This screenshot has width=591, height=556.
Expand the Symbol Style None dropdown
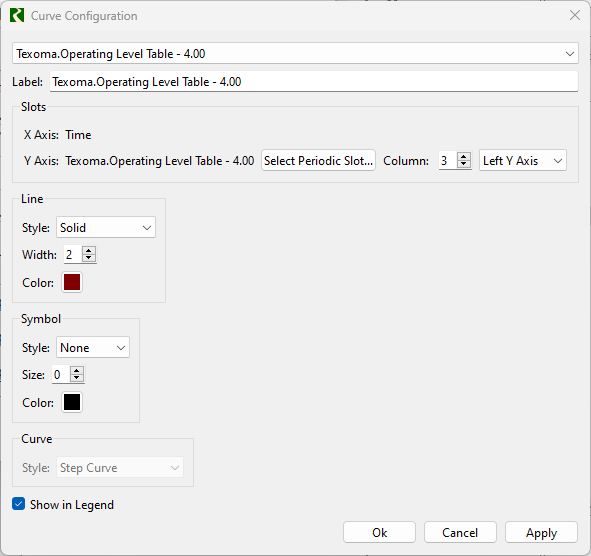(93, 347)
